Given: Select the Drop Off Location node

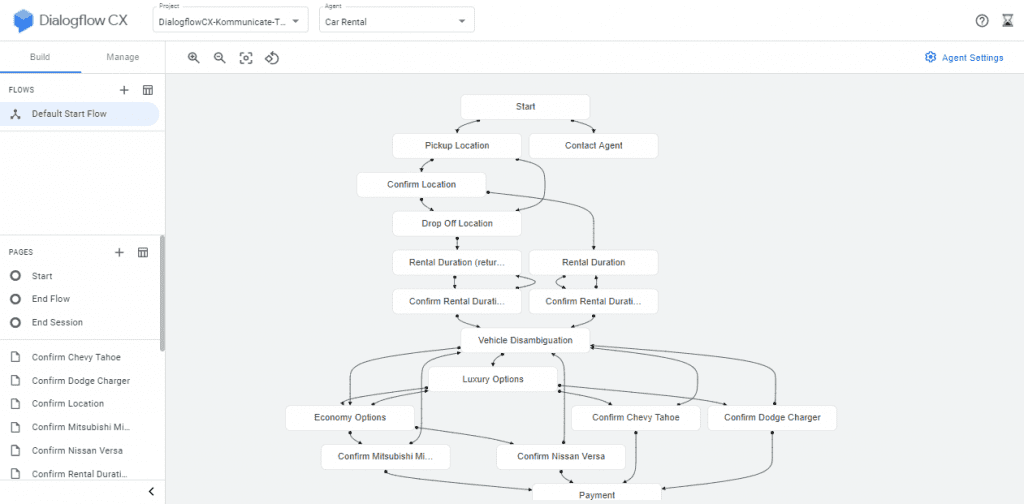Looking at the screenshot, I should (457, 223).
